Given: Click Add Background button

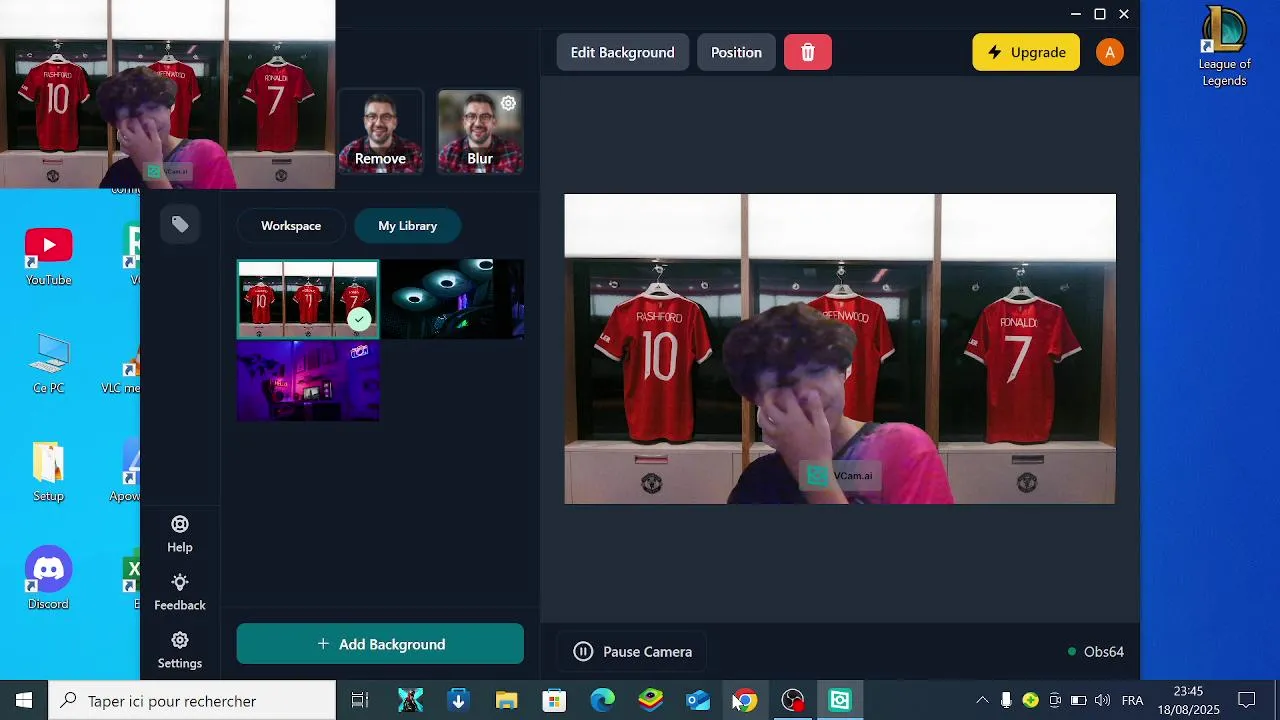Looking at the screenshot, I should 380,644.
